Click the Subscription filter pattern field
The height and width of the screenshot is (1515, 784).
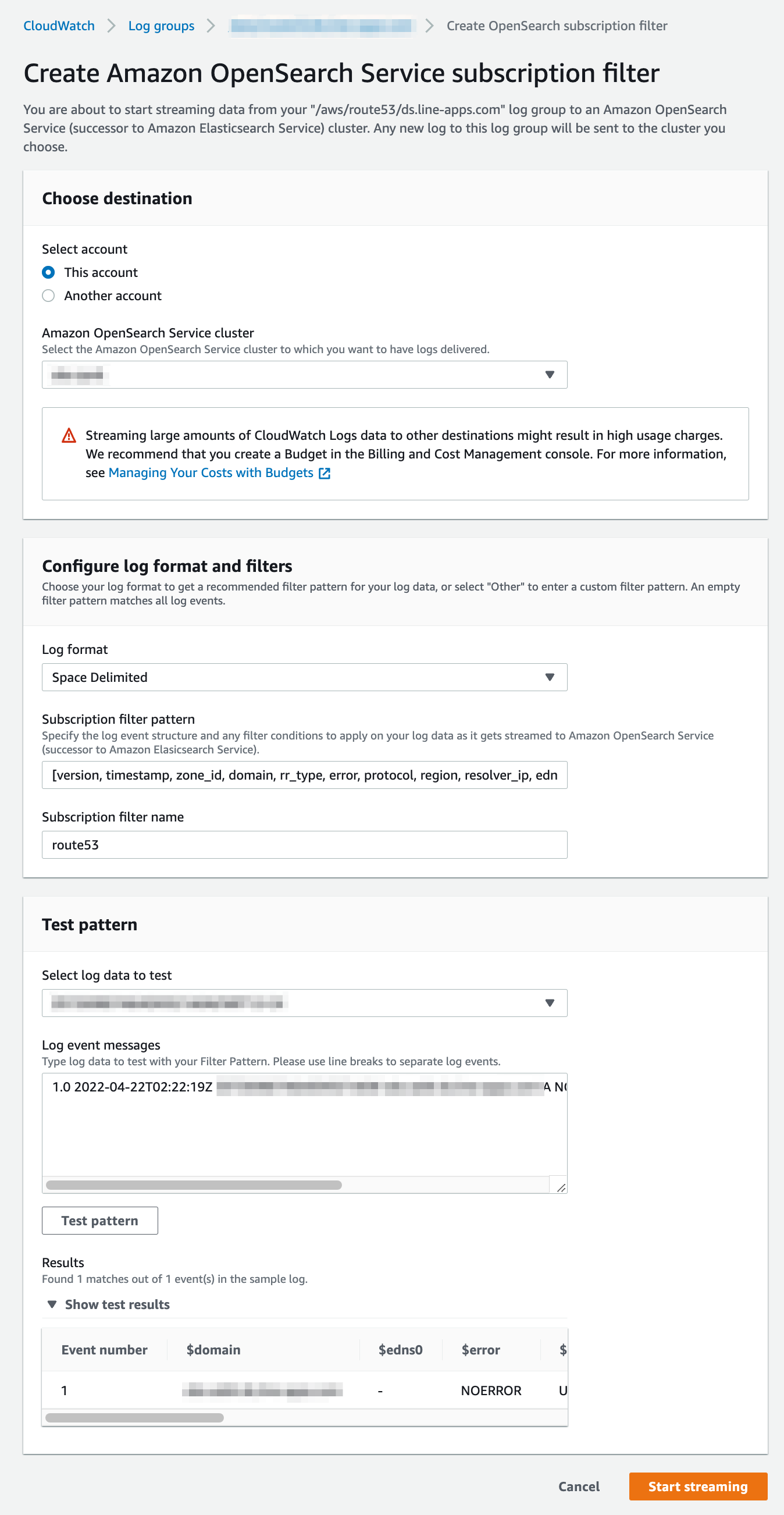304,775
